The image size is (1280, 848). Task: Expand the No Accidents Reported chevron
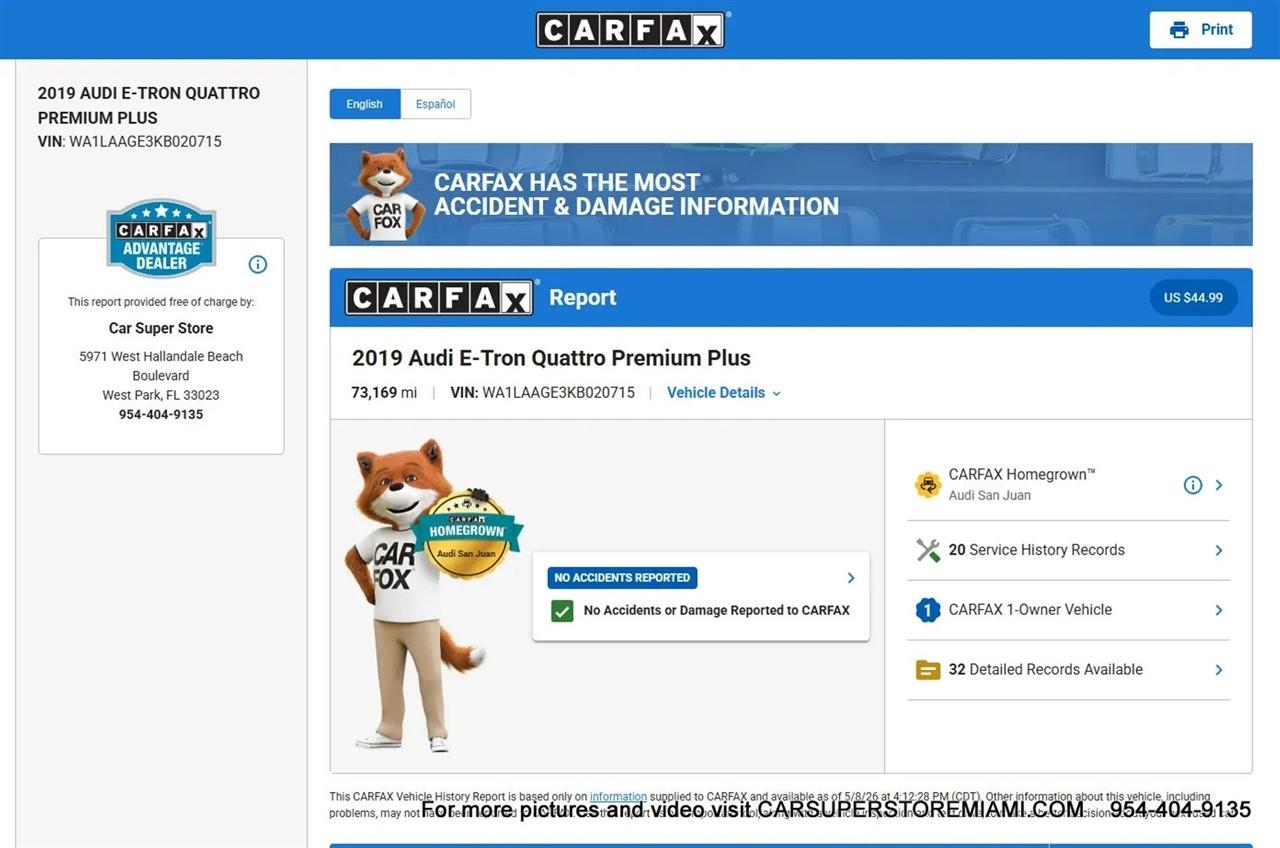click(x=851, y=578)
